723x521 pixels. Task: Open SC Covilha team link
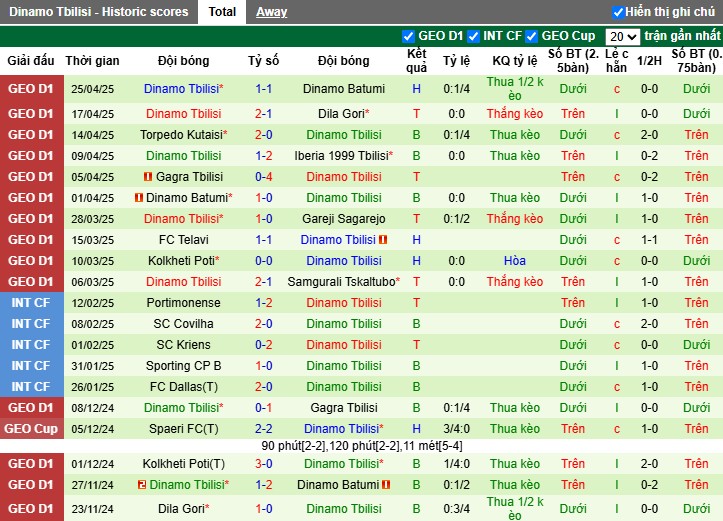pyautogui.click(x=184, y=324)
